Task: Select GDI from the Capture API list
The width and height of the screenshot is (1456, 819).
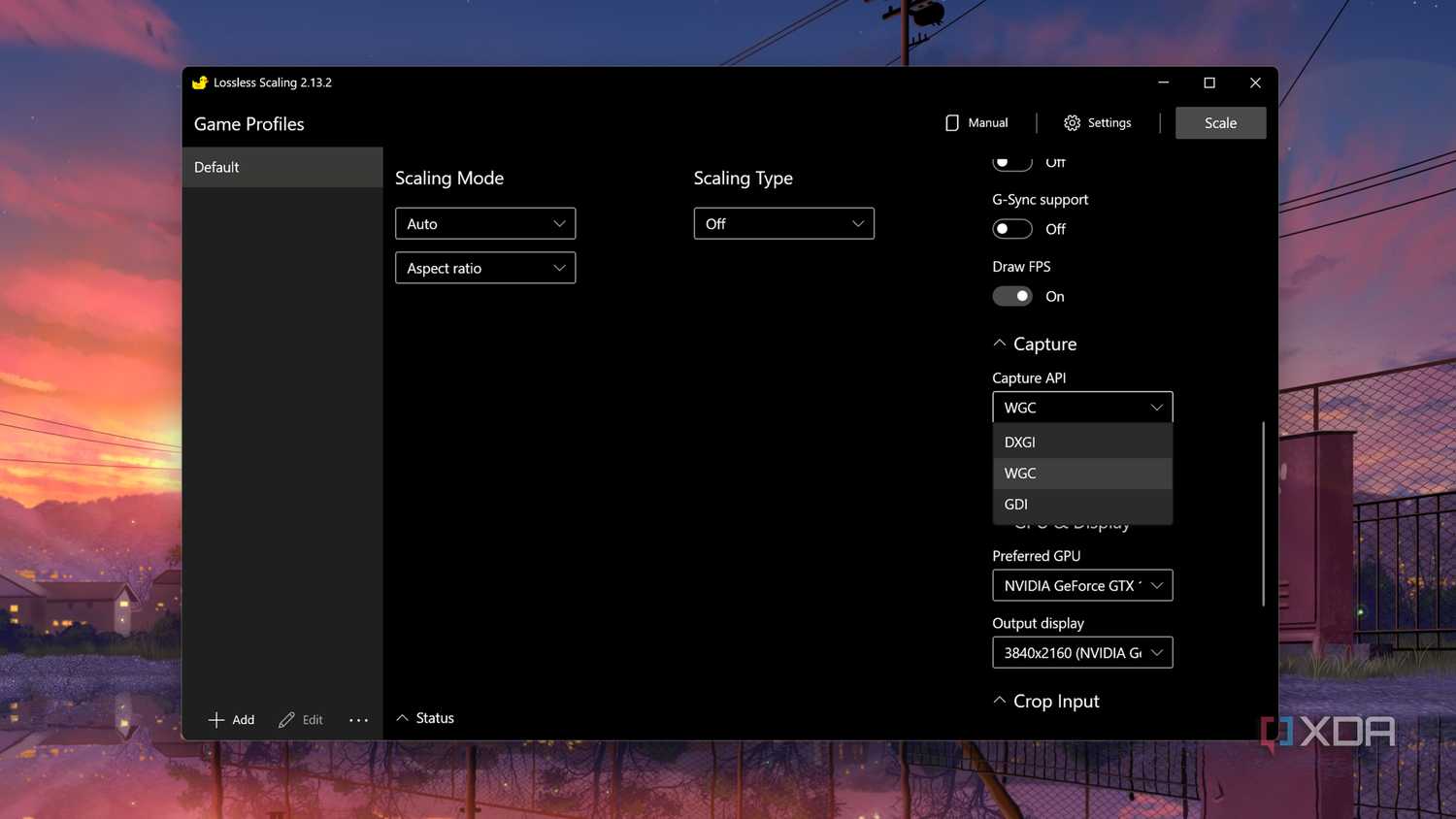Action: point(1082,504)
